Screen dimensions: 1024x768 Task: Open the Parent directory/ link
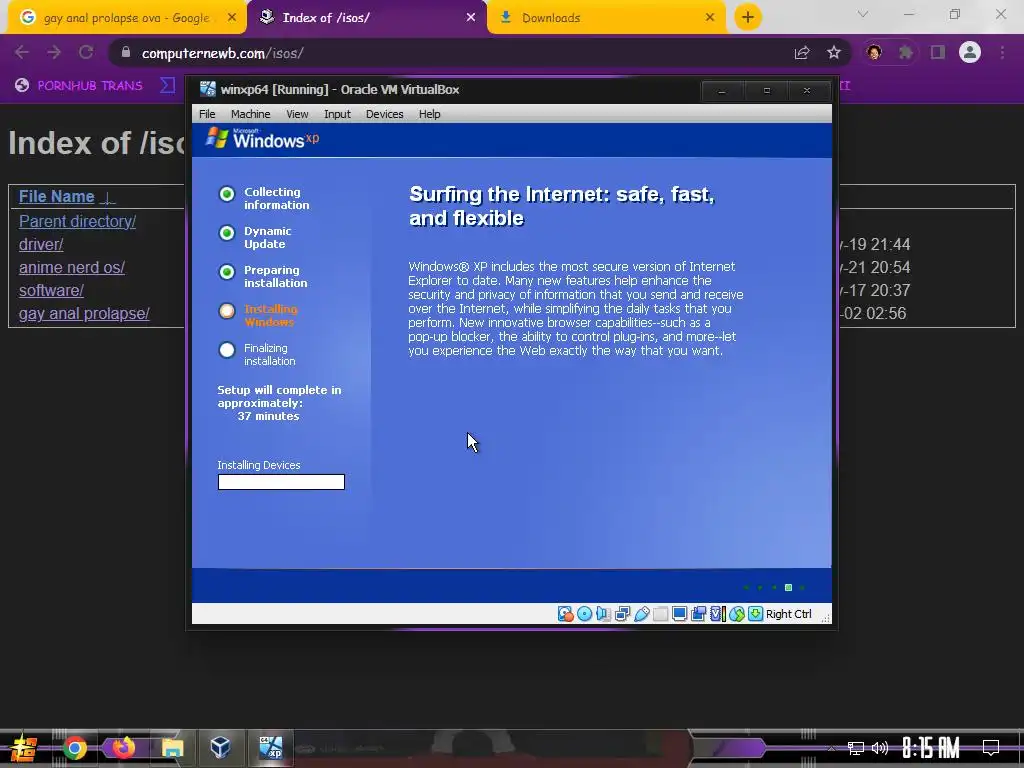[77, 221]
